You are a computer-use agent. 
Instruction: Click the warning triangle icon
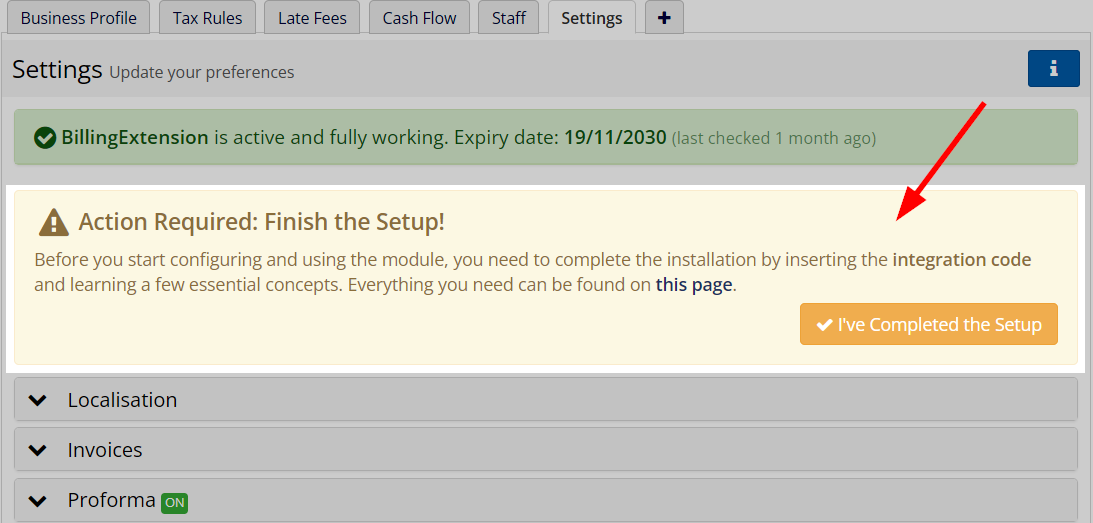(x=54, y=222)
